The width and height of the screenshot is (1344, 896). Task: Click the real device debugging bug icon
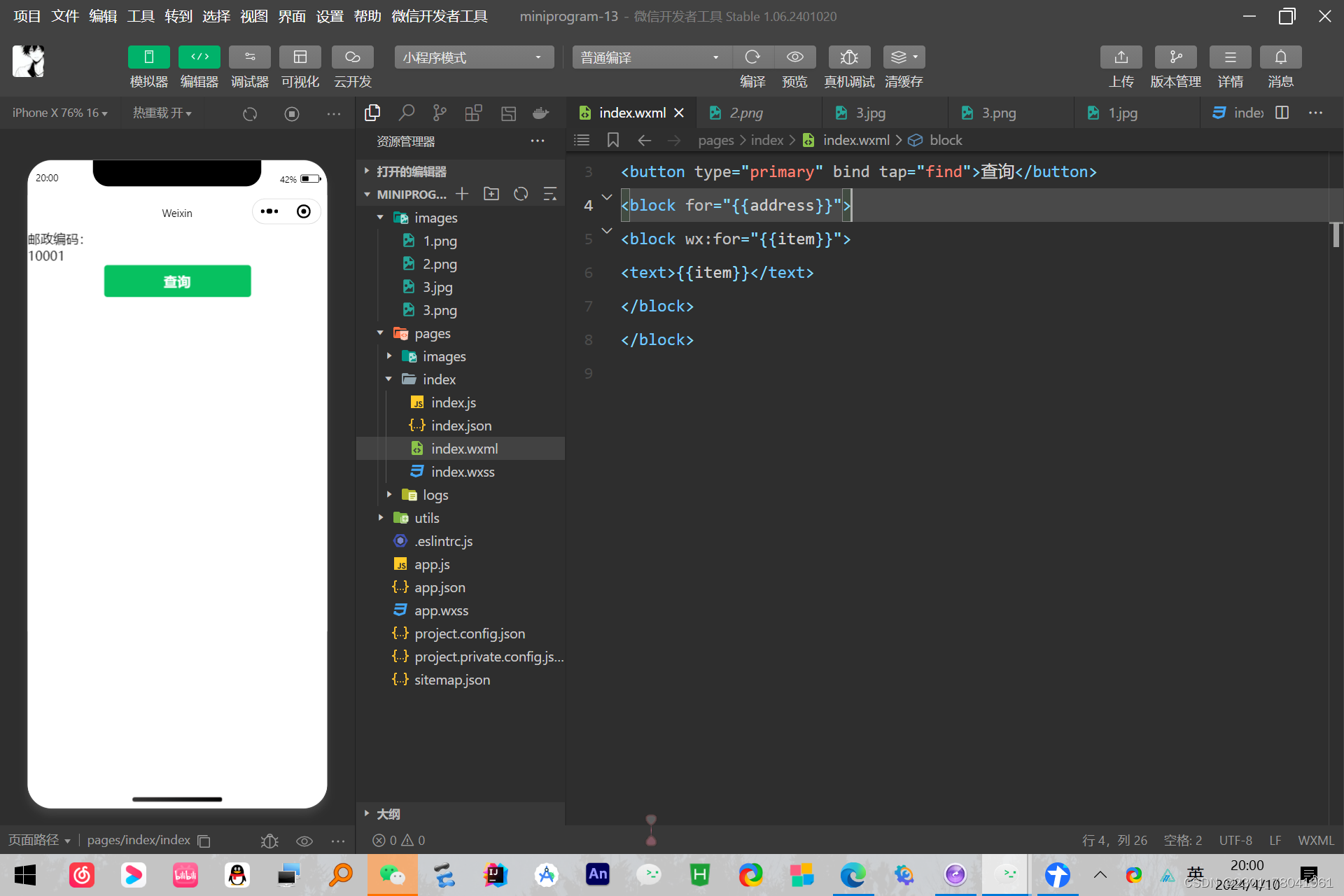pos(848,57)
